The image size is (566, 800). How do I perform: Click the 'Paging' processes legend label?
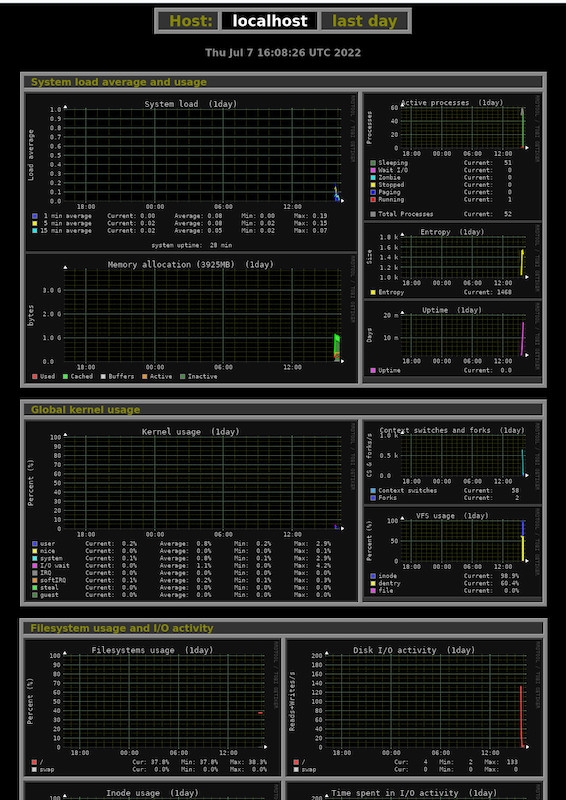pos(389,192)
